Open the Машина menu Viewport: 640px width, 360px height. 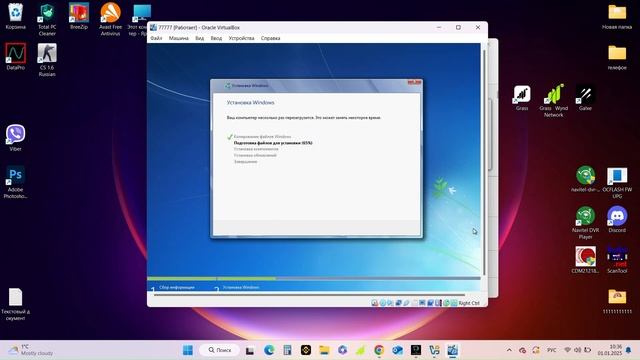point(179,38)
